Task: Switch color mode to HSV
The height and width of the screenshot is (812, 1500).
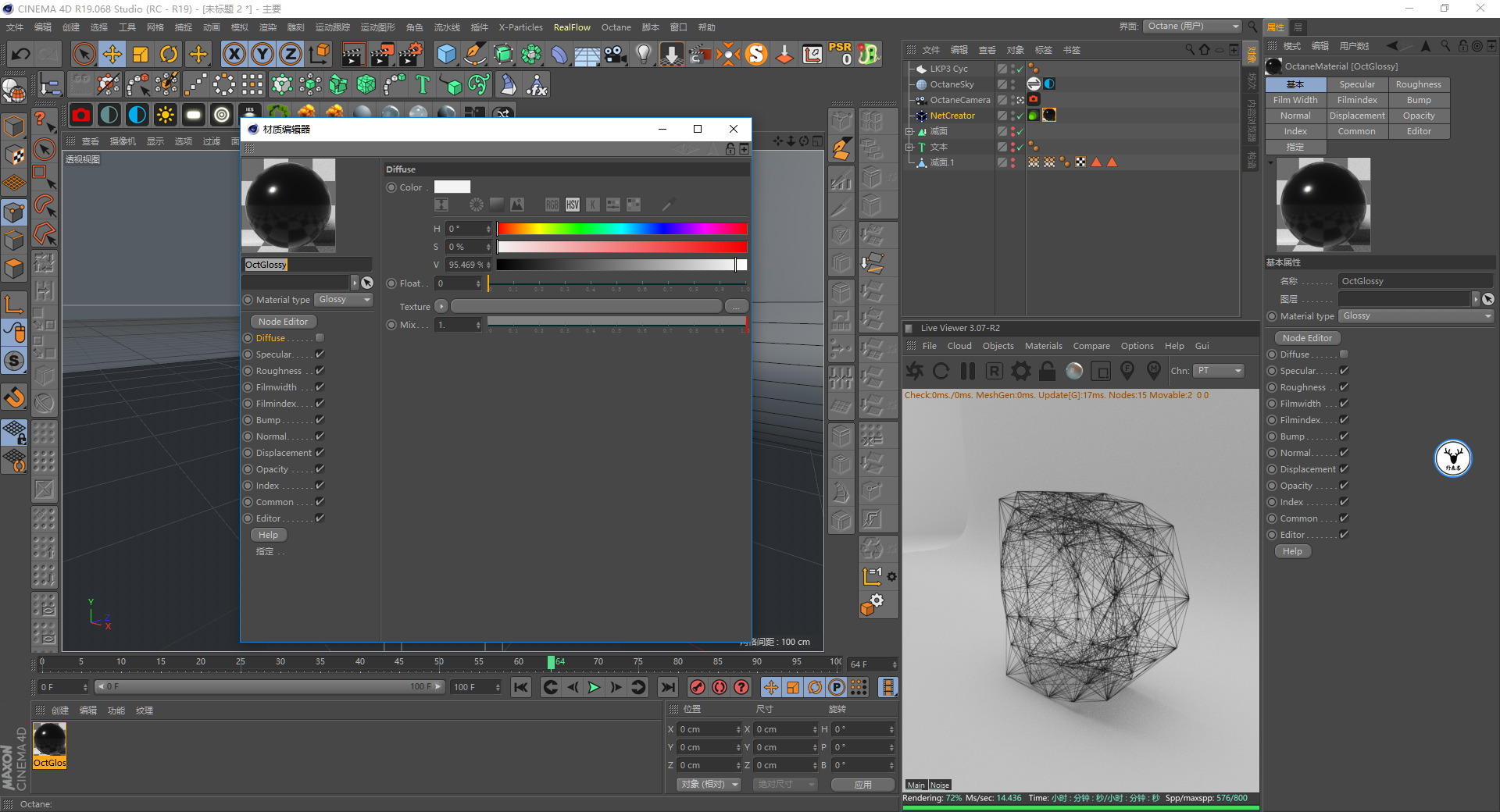Action: tap(573, 205)
